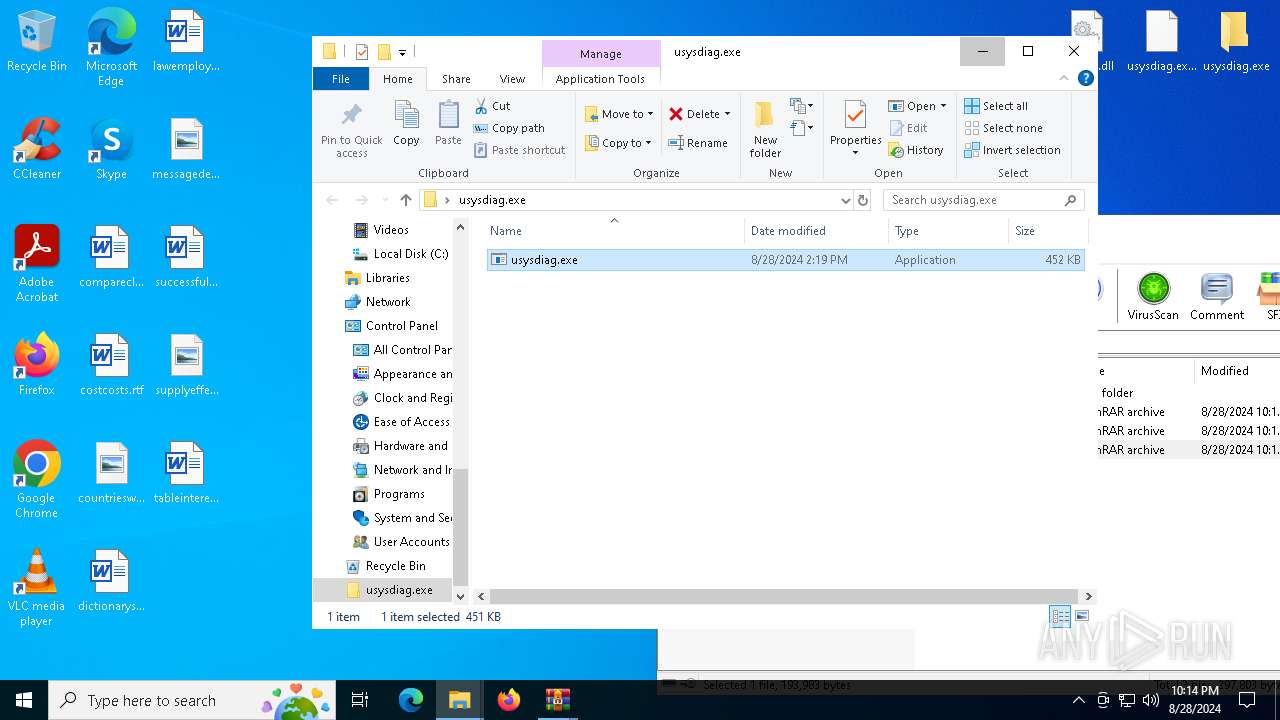Collapse the ribbon with chevron
This screenshot has height=720, width=1280.
(1064, 78)
